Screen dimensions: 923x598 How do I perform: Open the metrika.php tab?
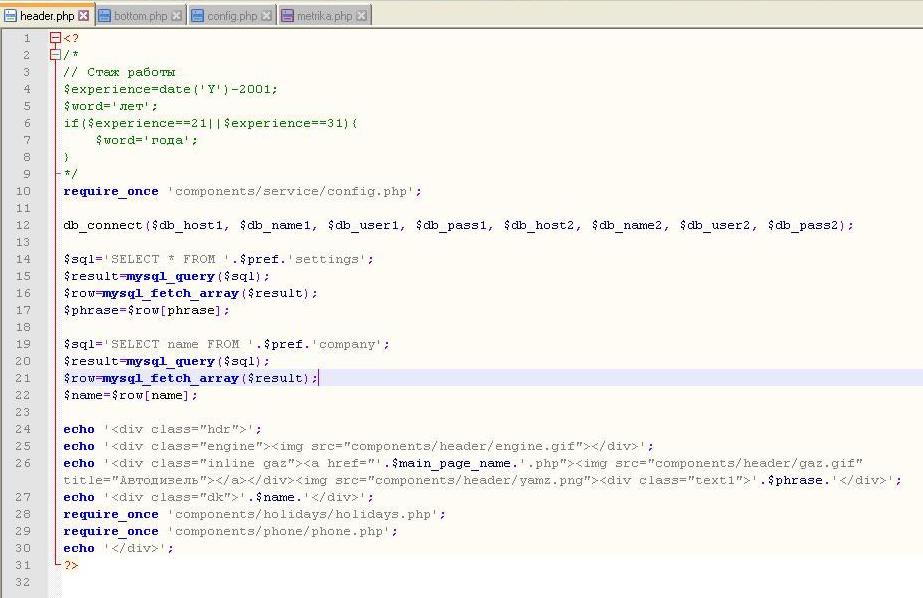click(x=324, y=16)
